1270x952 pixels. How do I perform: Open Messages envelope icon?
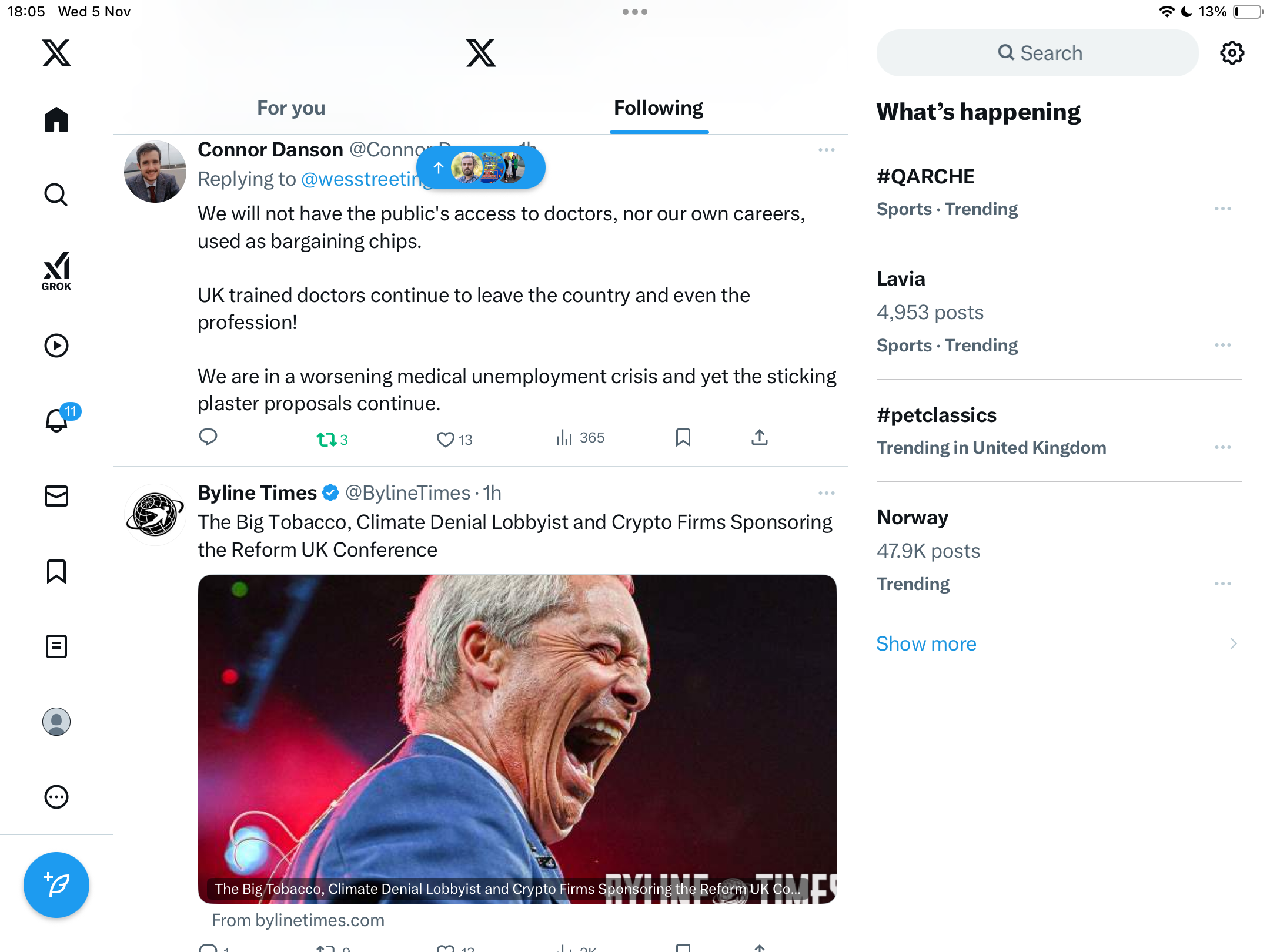[56, 496]
